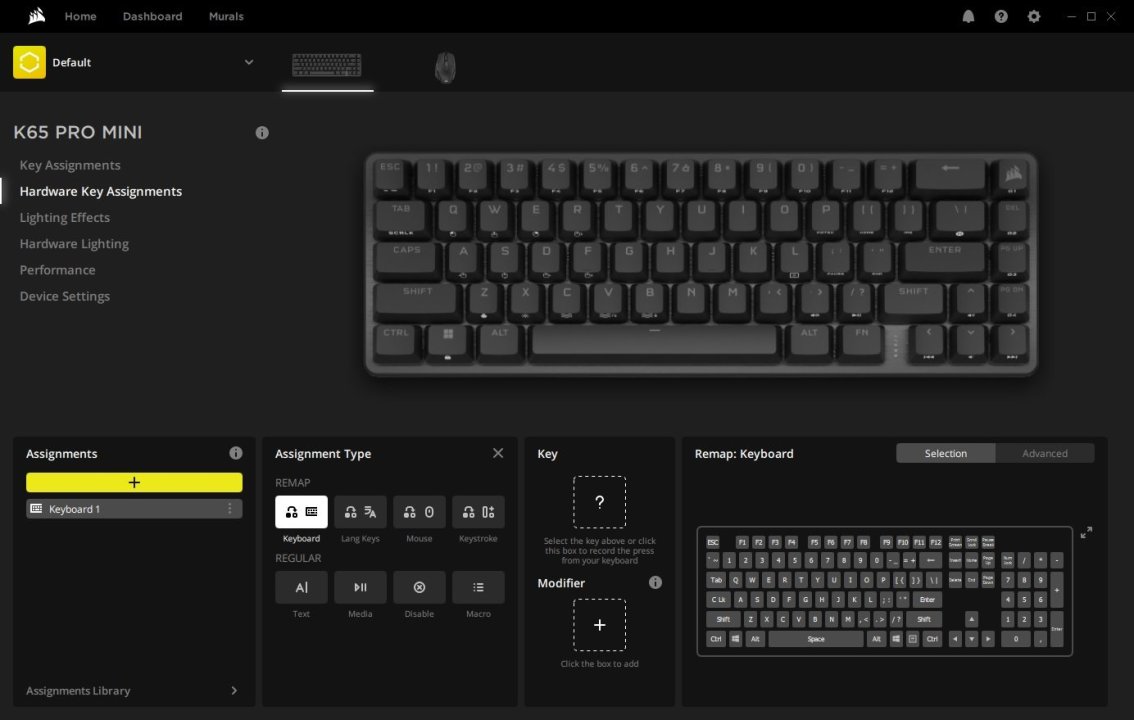Image resolution: width=1134 pixels, height=720 pixels.
Task: Select Esc on remap keyboard
Action: [713, 542]
